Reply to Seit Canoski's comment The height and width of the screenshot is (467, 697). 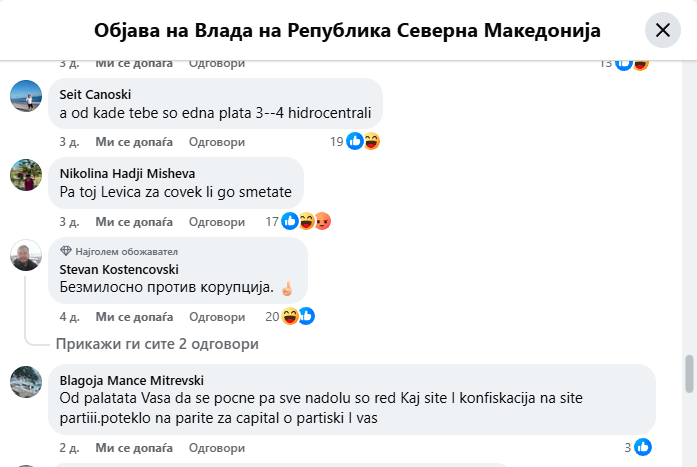(x=217, y=142)
